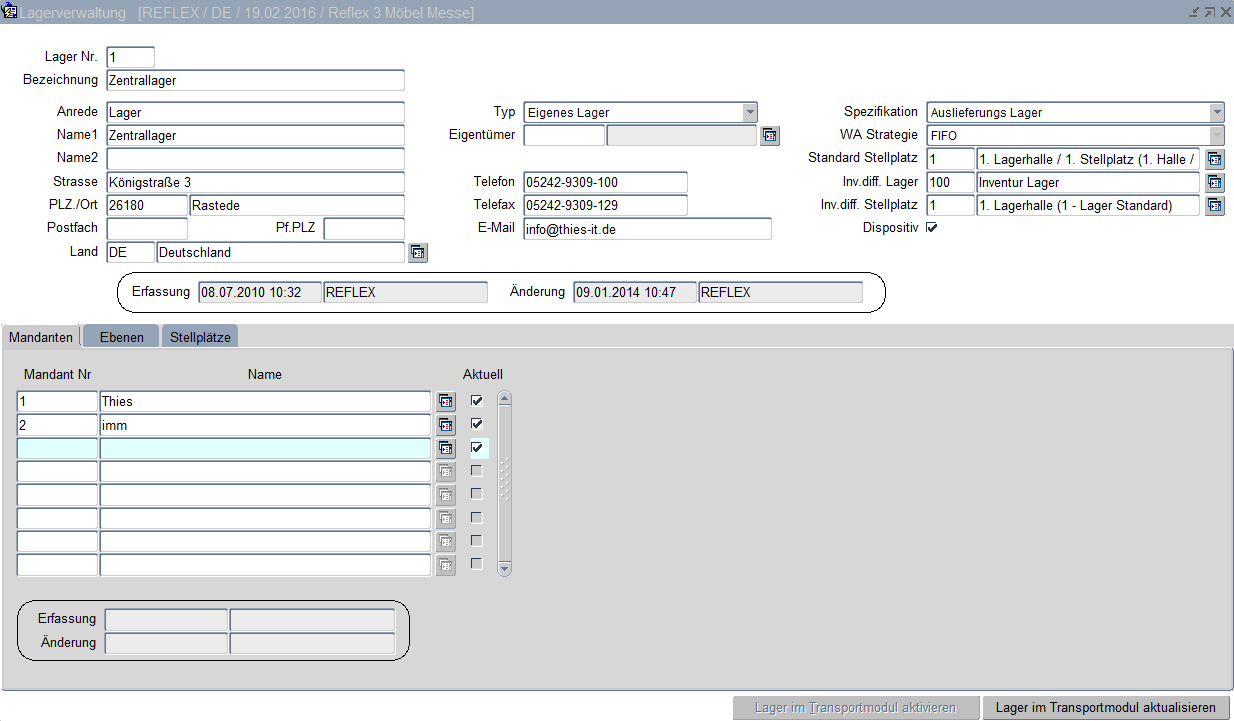The image size is (1234, 721).
Task: Click lookup icon in imm mandant row
Action: click(446, 425)
